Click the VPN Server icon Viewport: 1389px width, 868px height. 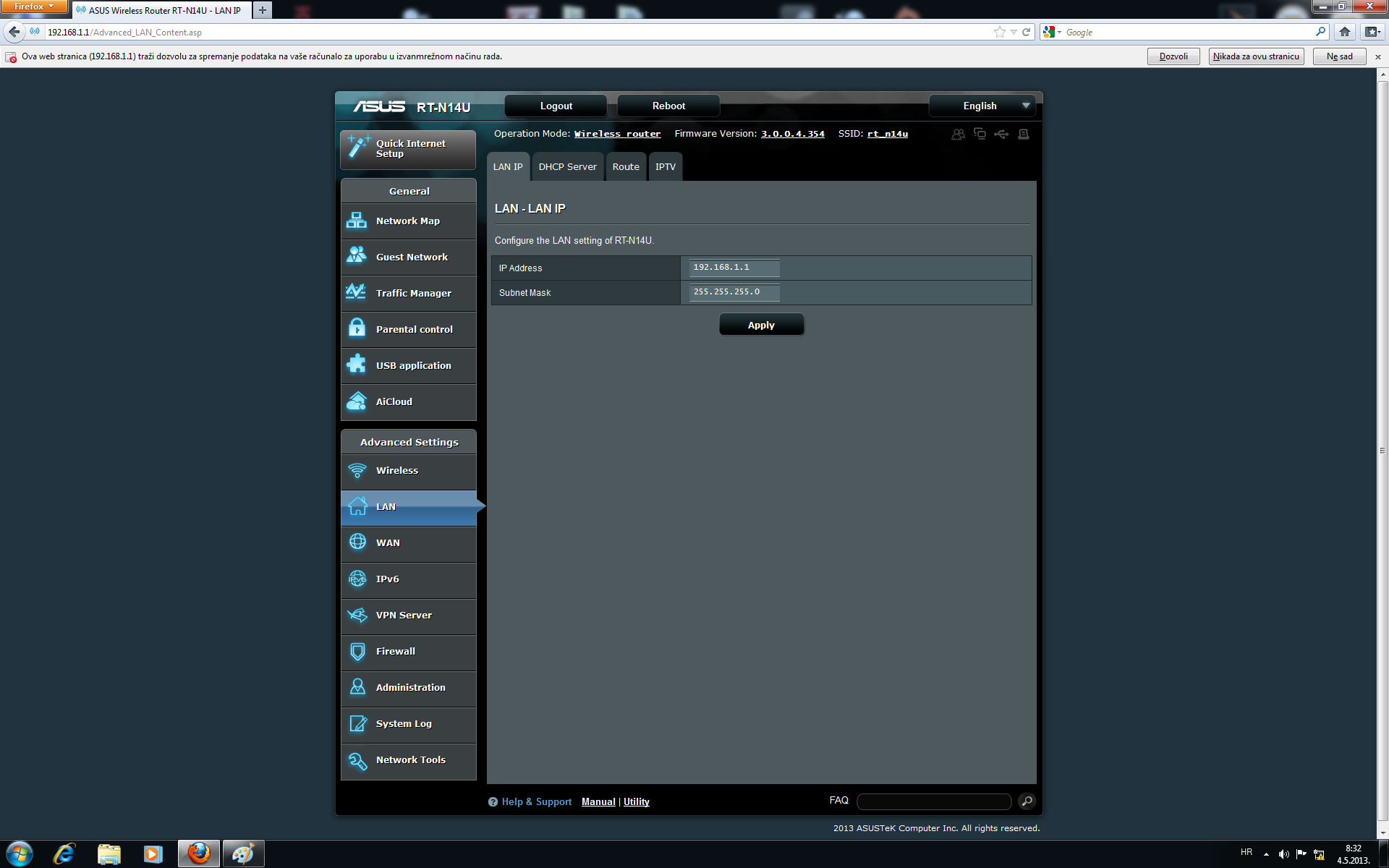click(x=357, y=615)
